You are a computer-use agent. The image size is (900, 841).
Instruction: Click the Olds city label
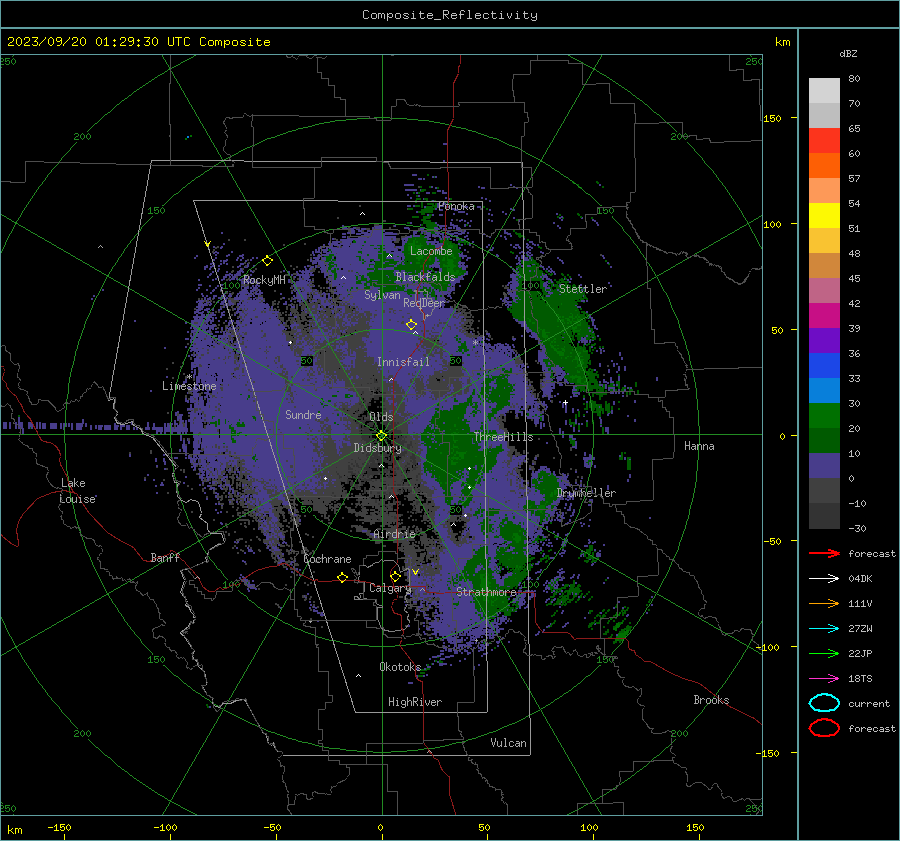point(382,417)
